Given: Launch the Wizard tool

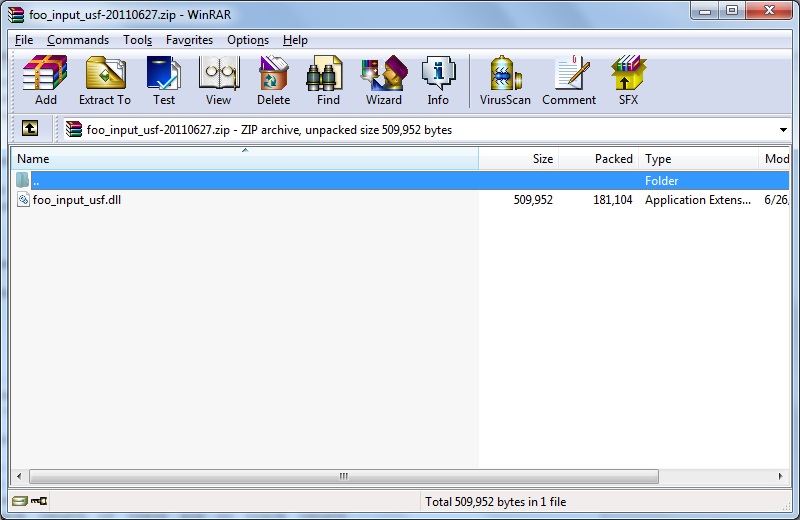Looking at the screenshot, I should (x=384, y=80).
